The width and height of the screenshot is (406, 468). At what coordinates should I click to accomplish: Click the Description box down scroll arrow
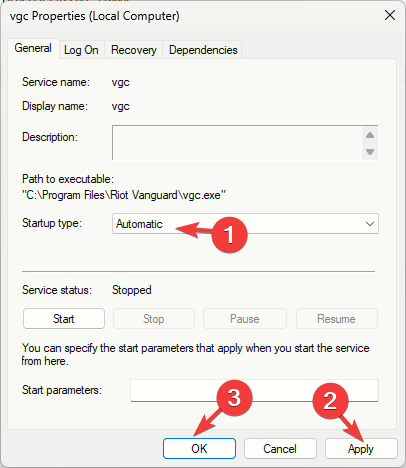coord(370,152)
